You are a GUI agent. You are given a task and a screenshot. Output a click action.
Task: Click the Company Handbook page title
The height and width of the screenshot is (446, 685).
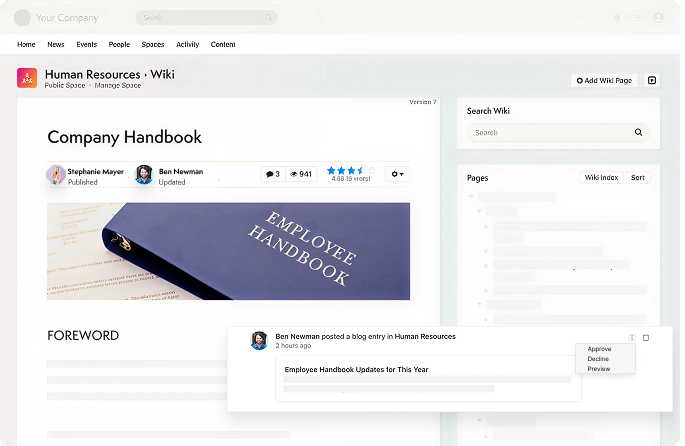(x=125, y=137)
